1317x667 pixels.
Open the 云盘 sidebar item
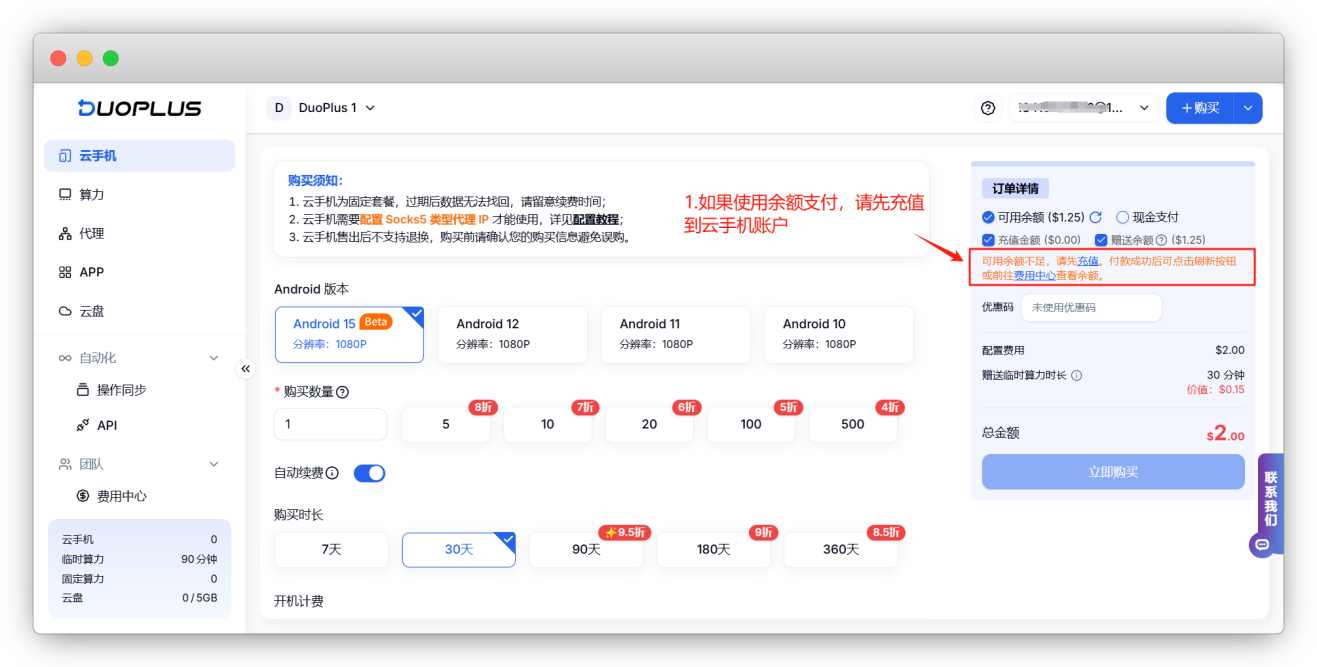[x=139, y=311]
